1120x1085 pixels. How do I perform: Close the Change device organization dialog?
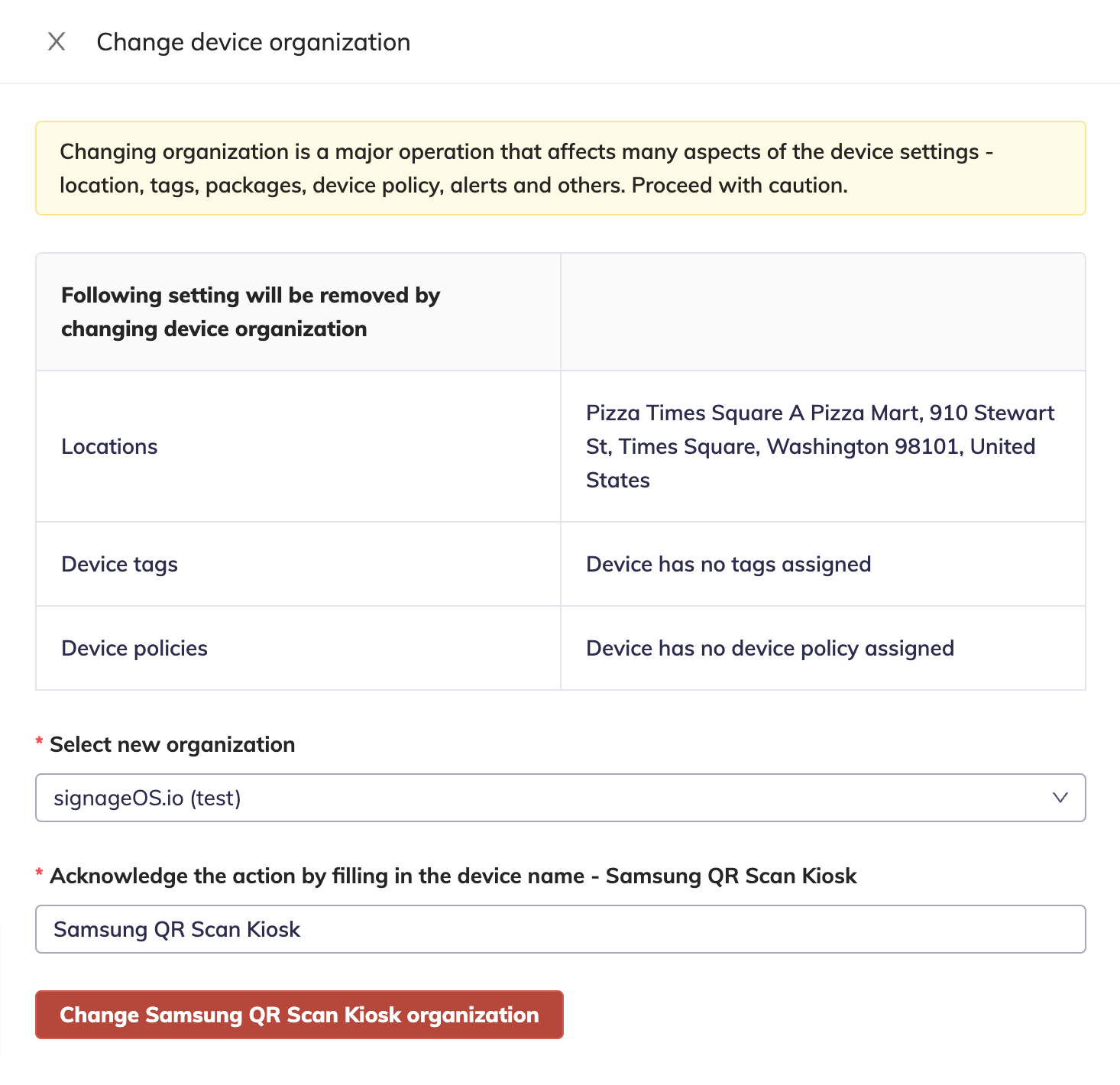pyautogui.click(x=57, y=42)
